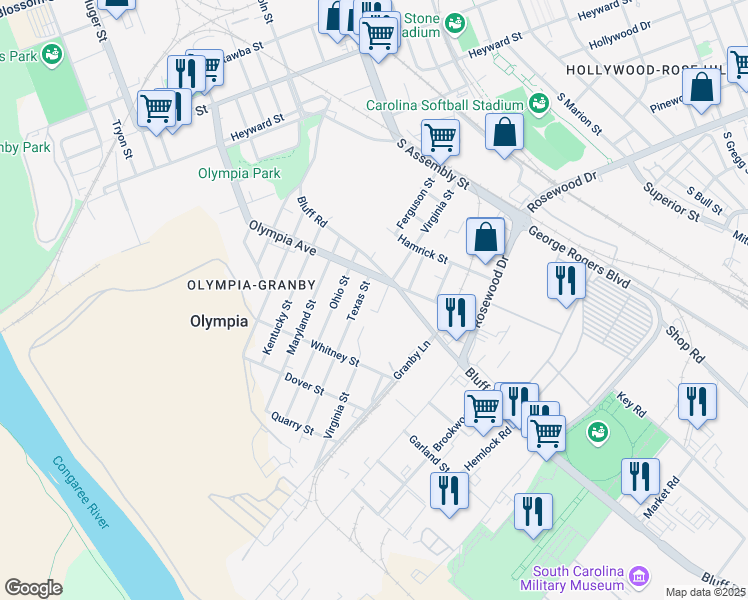The image size is (748, 600).
Task: Click the Texas St street label
Action: 358,301
